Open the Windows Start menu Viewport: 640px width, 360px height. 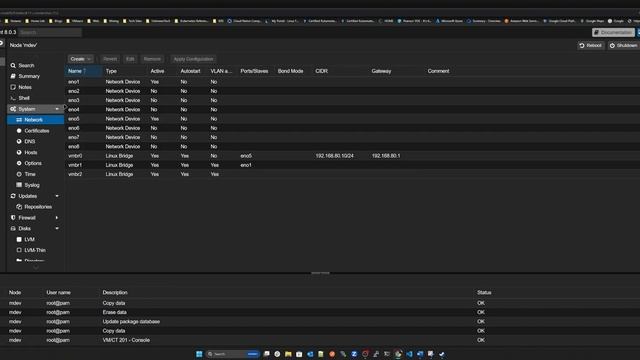point(199,354)
